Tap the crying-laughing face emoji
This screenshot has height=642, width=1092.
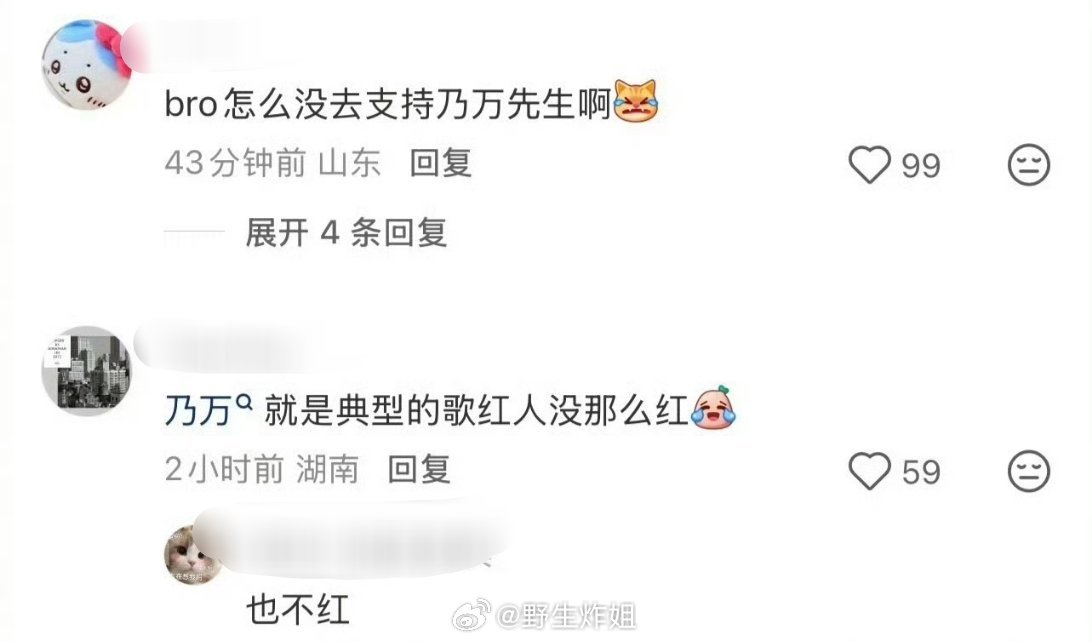(712, 407)
